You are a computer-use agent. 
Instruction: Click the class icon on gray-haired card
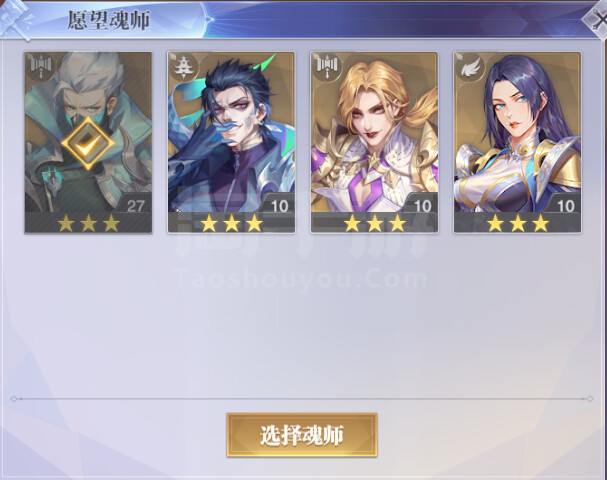click(x=41, y=68)
